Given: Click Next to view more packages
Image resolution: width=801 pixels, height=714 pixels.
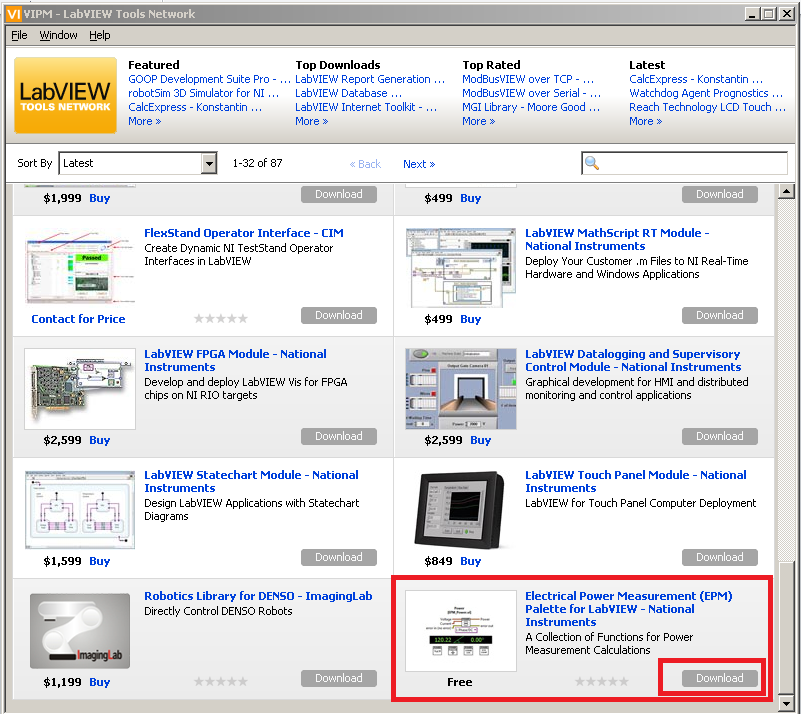Looking at the screenshot, I should (x=418, y=163).
